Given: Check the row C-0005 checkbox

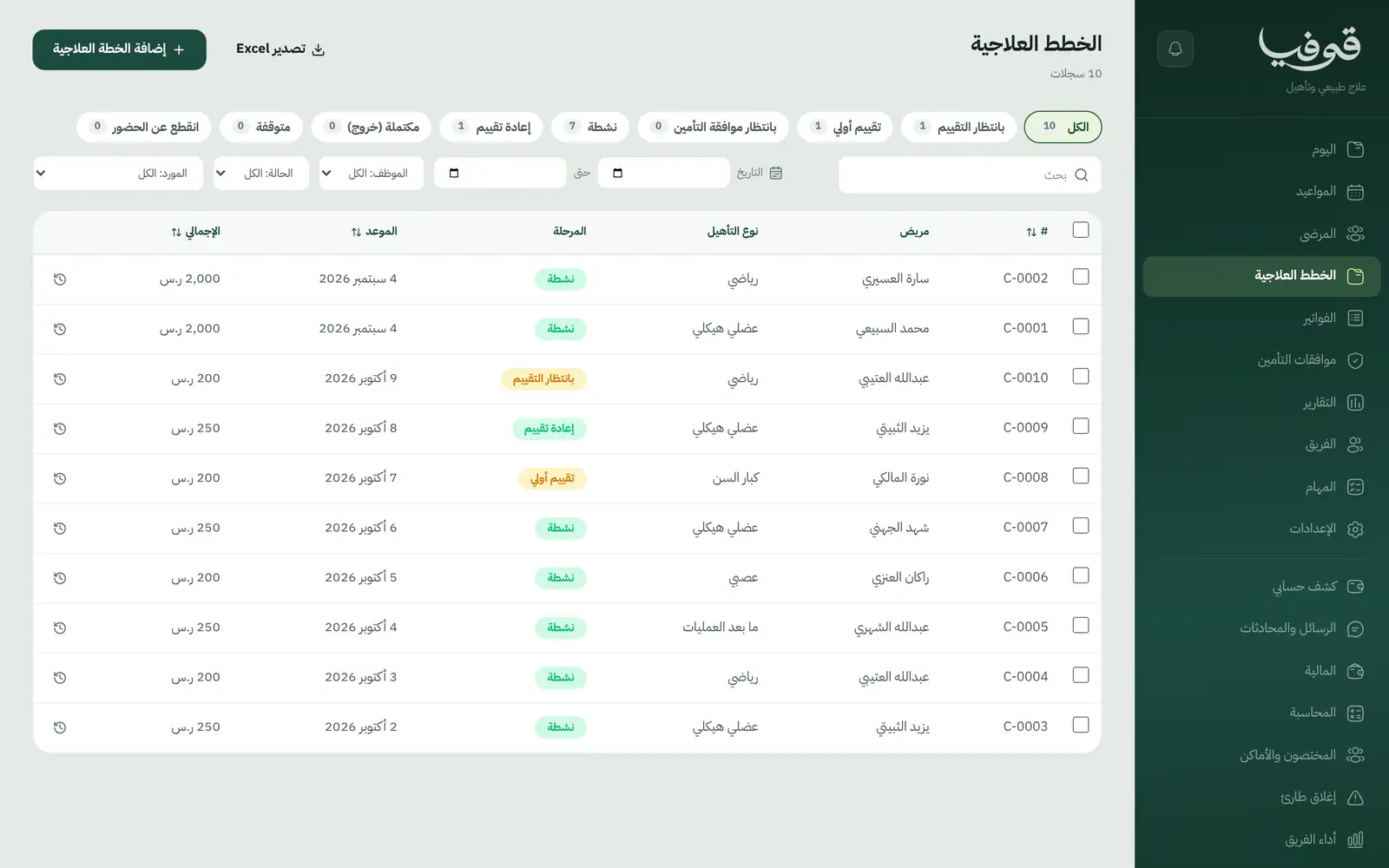Looking at the screenshot, I should (1081, 625).
